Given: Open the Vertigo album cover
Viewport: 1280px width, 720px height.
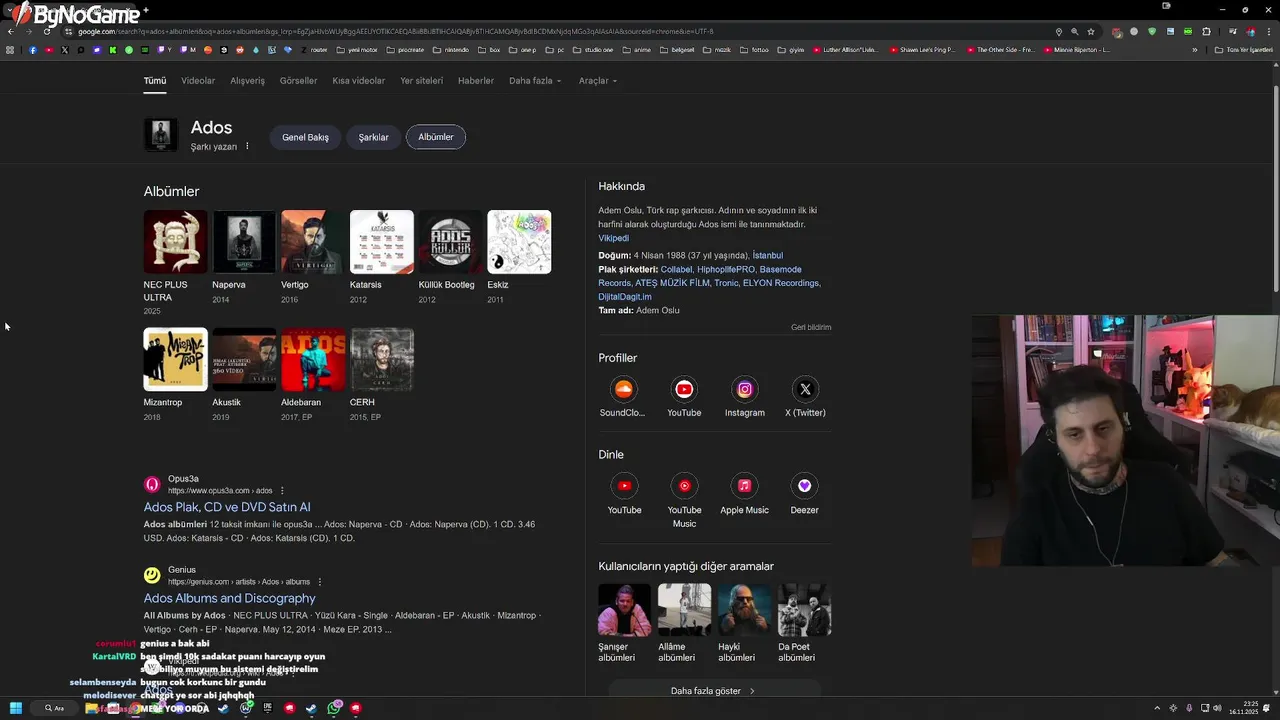Looking at the screenshot, I should (313, 242).
